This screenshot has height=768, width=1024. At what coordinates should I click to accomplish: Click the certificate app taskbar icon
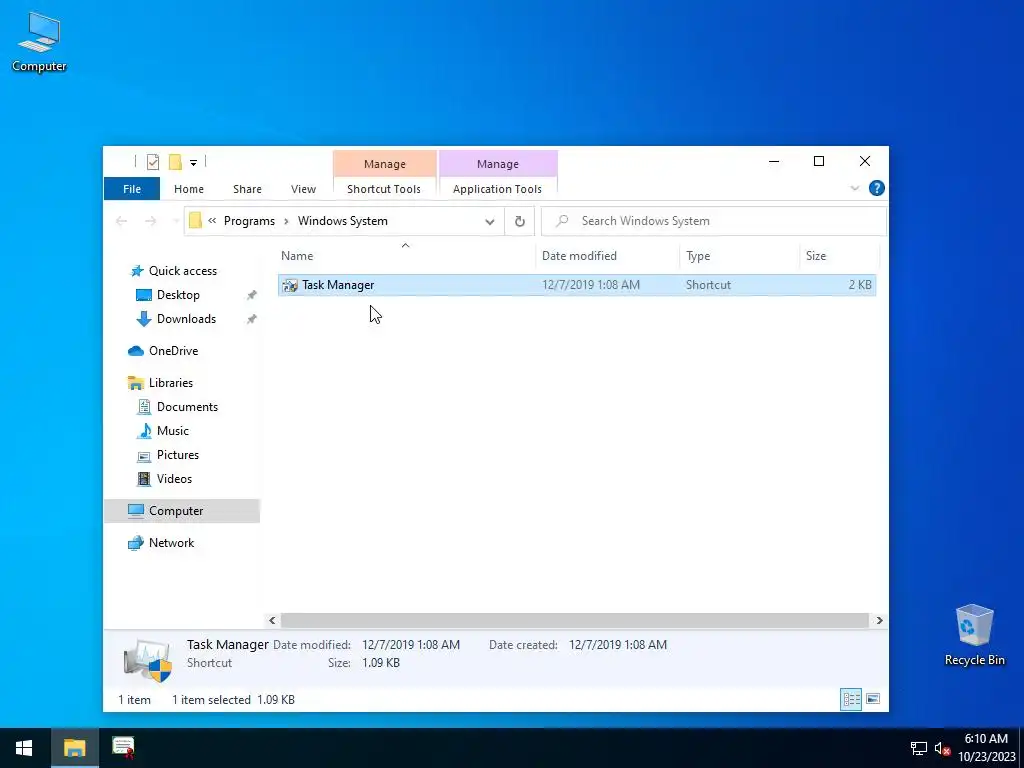123,748
